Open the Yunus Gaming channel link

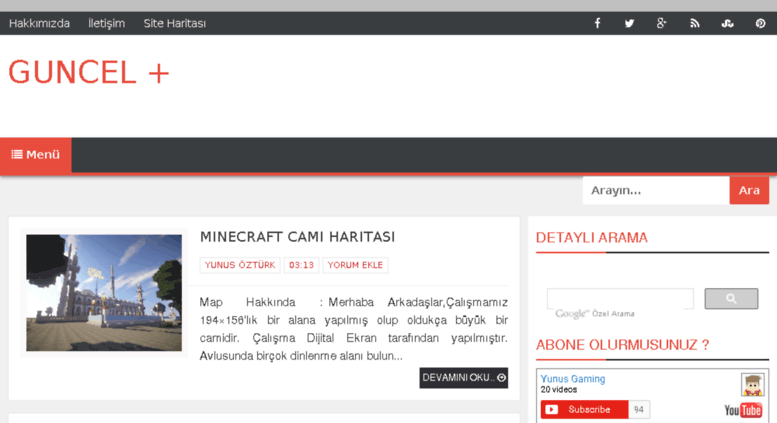(x=573, y=379)
